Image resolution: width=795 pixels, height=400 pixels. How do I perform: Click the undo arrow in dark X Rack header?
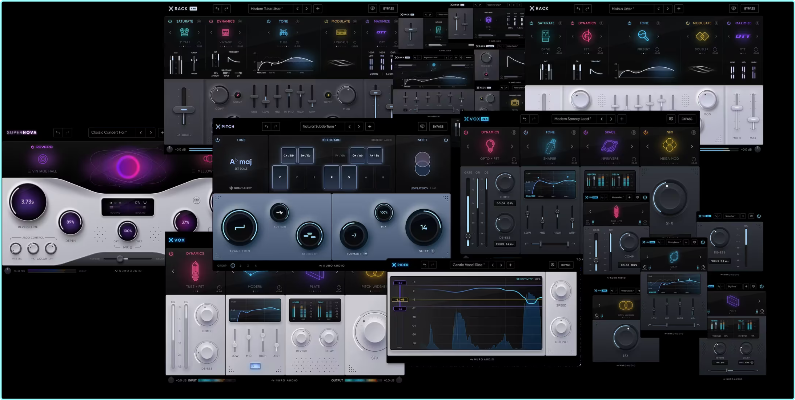click(x=218, y=9)
